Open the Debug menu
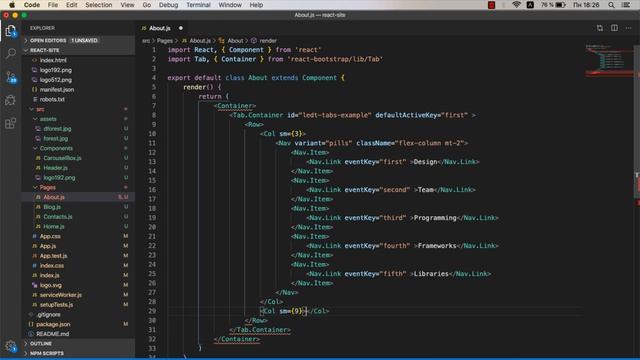Viewport: 640px width, 360px height. pos(168,5)
